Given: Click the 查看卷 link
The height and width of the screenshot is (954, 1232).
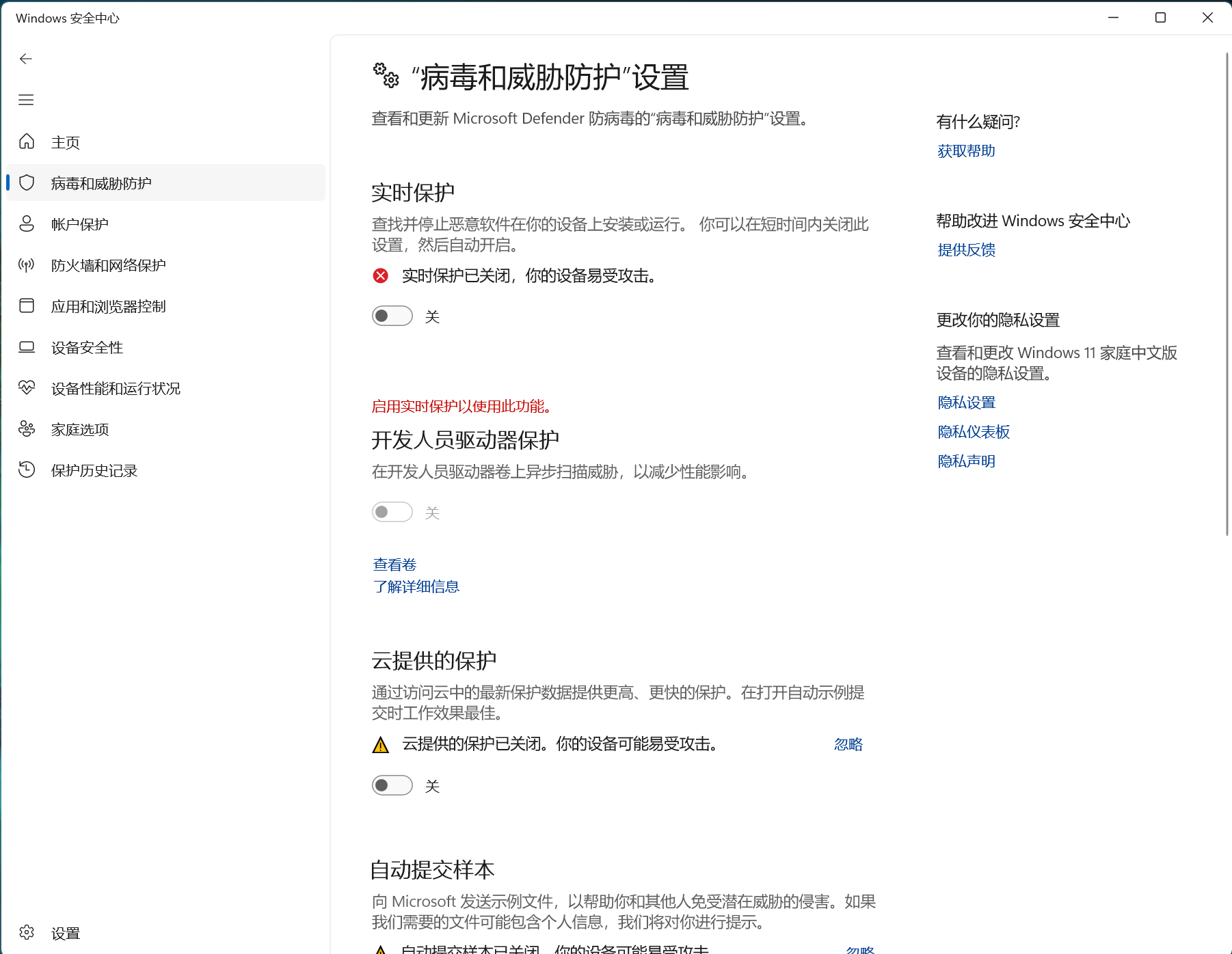Looking at the screenshot, I should tap(394, 564).
